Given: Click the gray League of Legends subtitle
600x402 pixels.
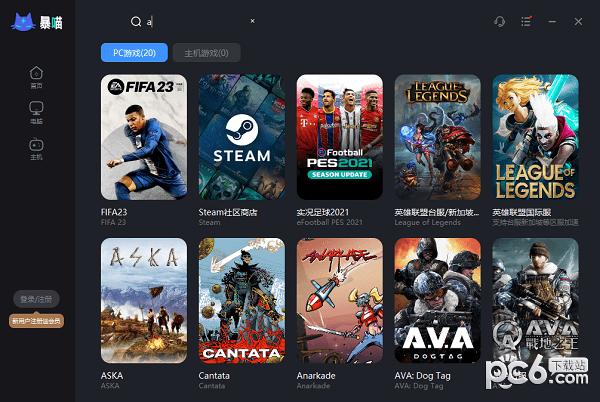Looking at the screenshot, I should pyautogui.click(x=428, y=222).
